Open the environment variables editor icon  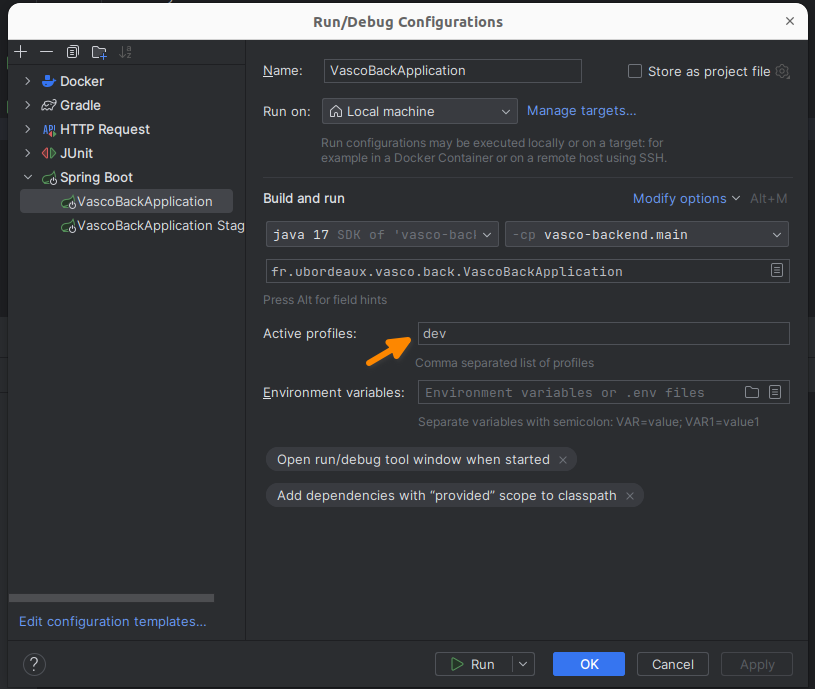774,392
